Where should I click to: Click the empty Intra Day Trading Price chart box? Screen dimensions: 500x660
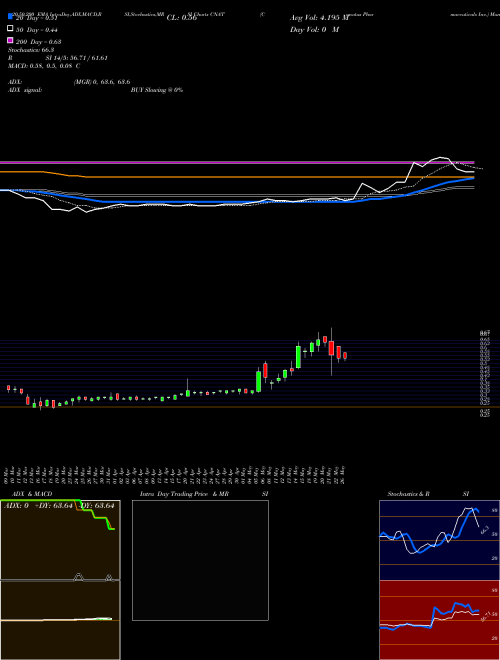pos(200,560)
